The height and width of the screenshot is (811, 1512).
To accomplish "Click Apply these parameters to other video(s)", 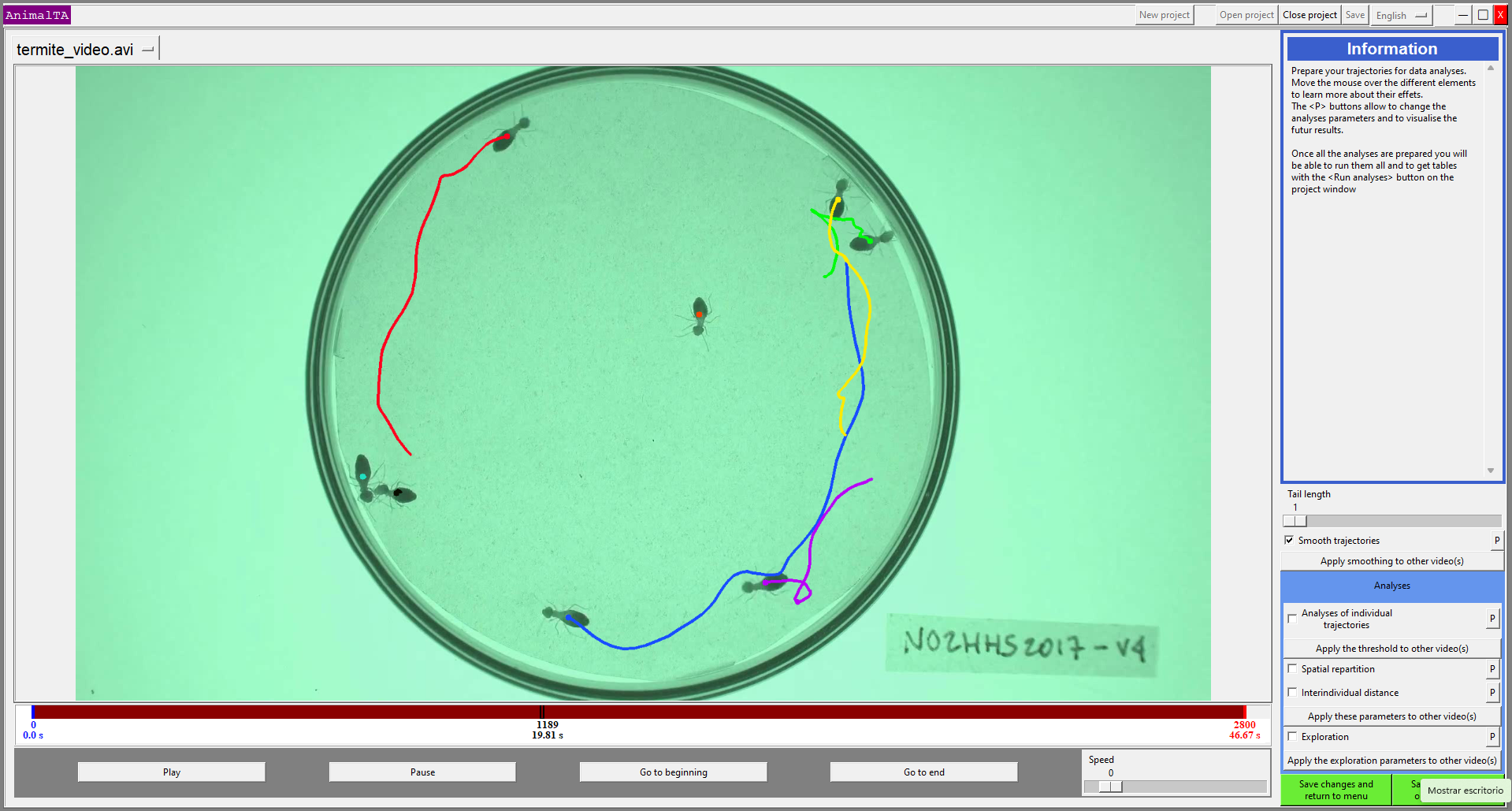I will click(1391, 716).
